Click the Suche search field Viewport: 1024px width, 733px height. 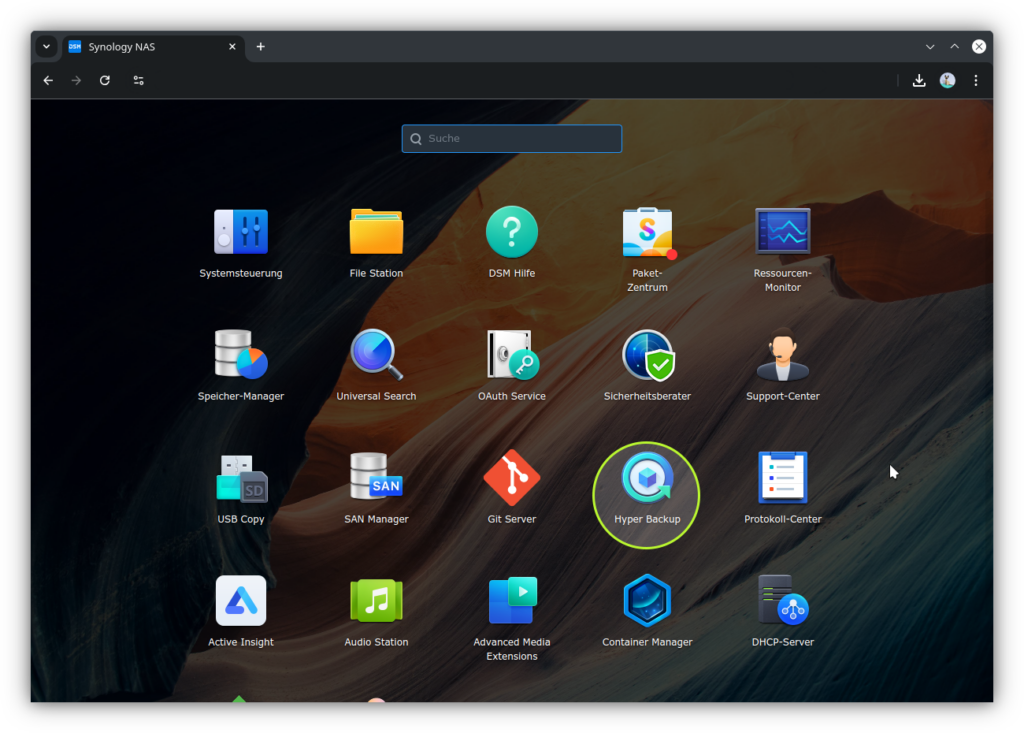511,138
